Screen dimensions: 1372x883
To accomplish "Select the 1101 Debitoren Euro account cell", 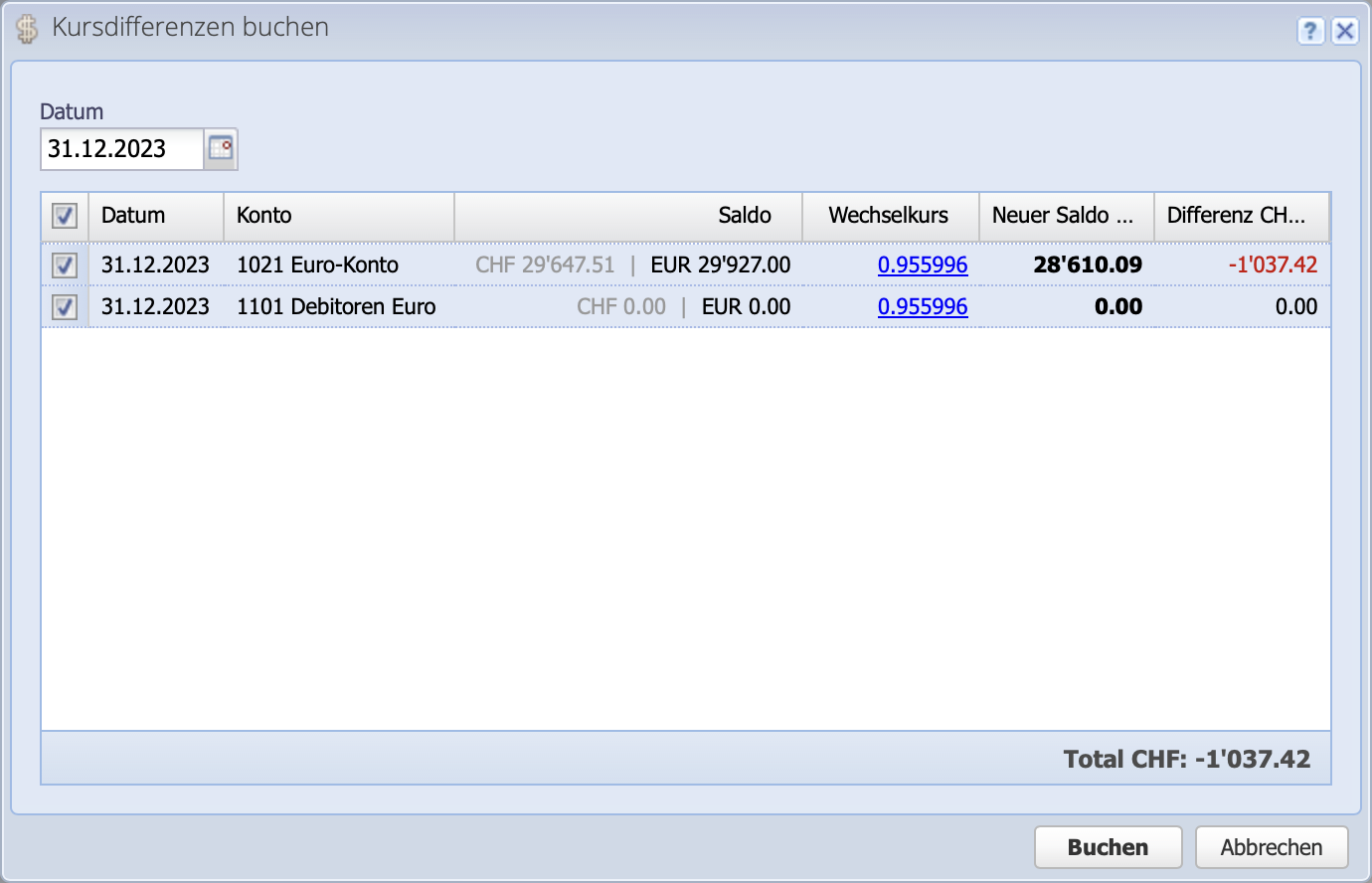I will pos(336,307).
